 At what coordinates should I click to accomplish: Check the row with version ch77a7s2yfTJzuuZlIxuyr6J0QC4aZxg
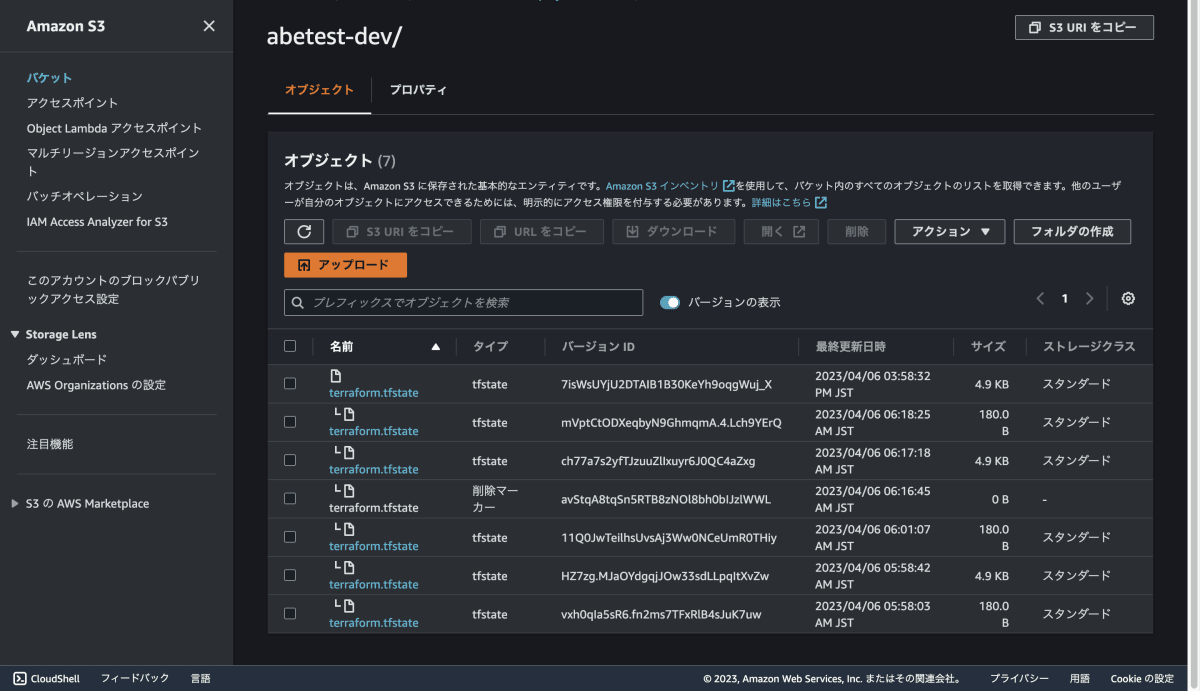click(x=290, y=460)
